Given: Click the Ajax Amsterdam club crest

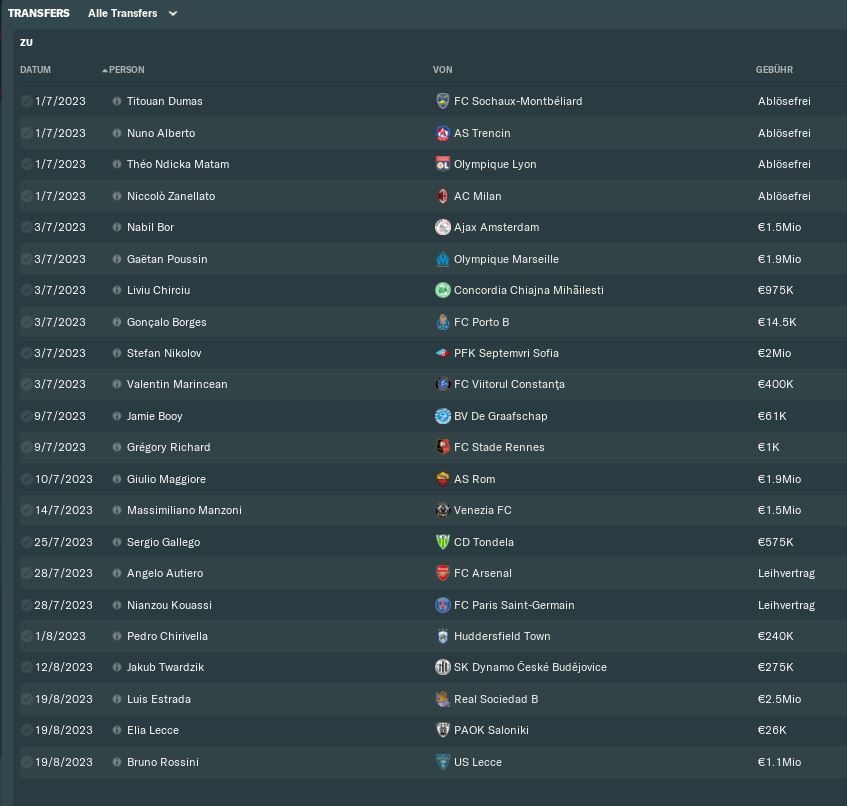Looking at the screenshot, I should pyautogui.click(x=442, y=227).
